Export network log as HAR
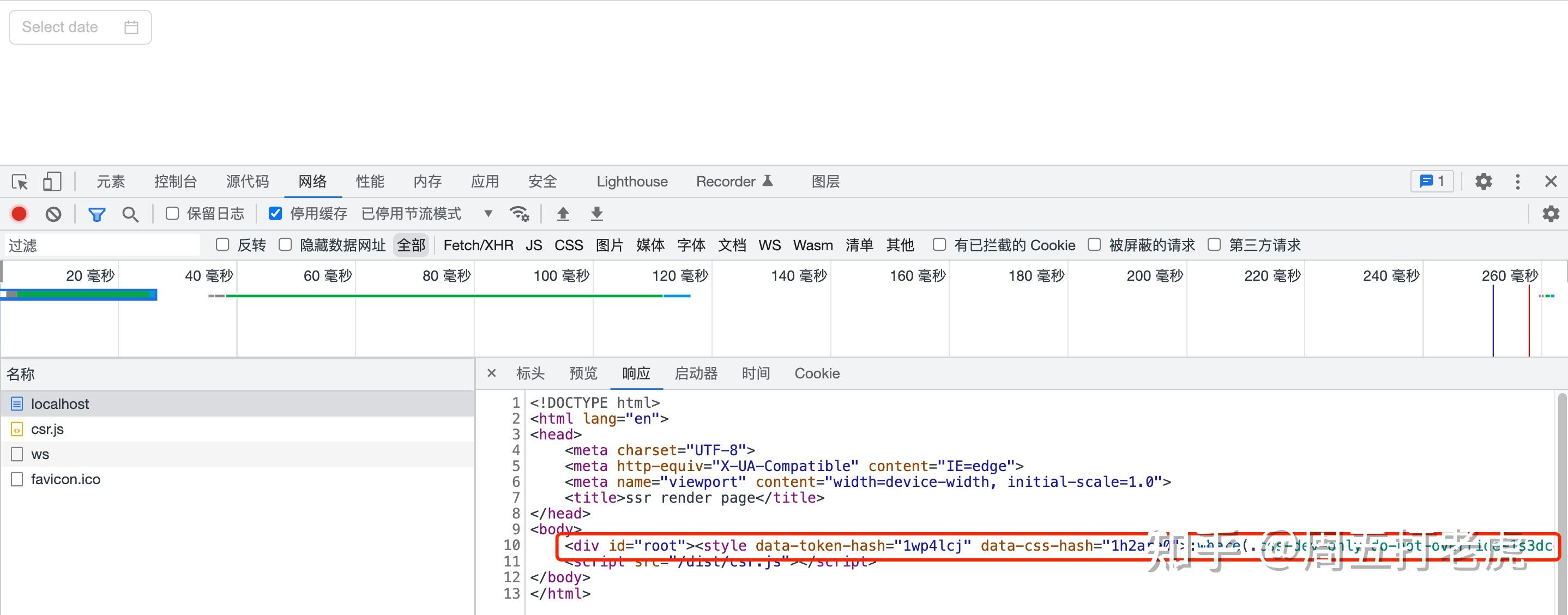1568x615 pixels. tap(596, 214)
